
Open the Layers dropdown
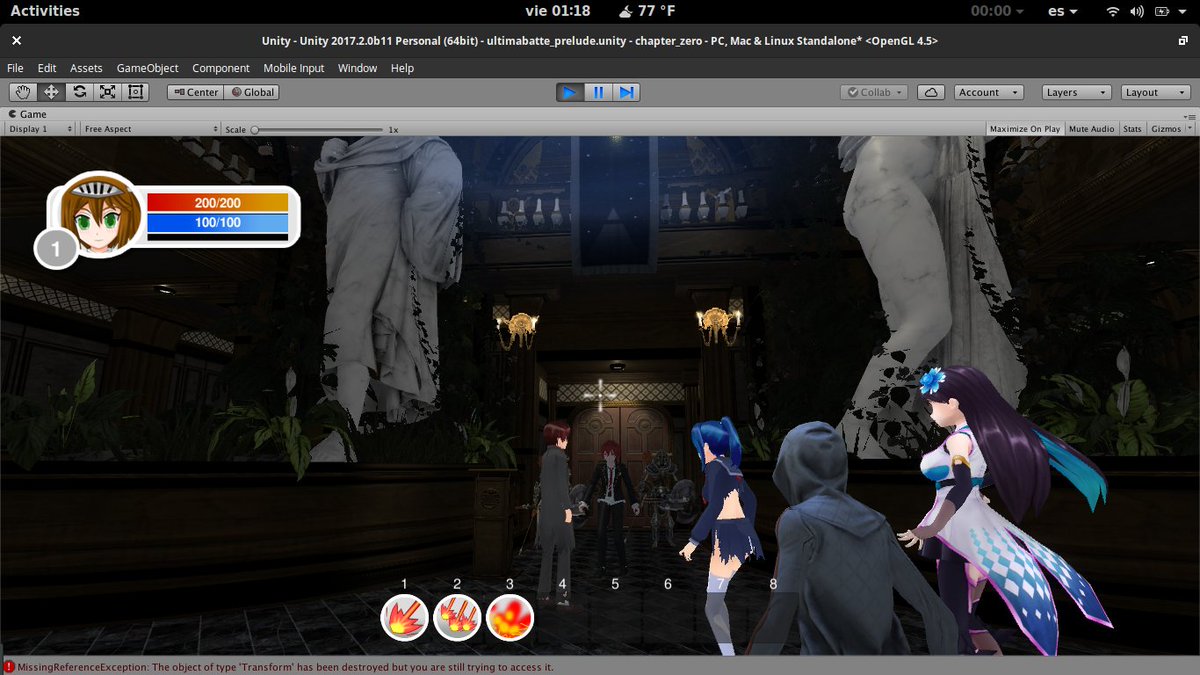tap(1076, 92)
